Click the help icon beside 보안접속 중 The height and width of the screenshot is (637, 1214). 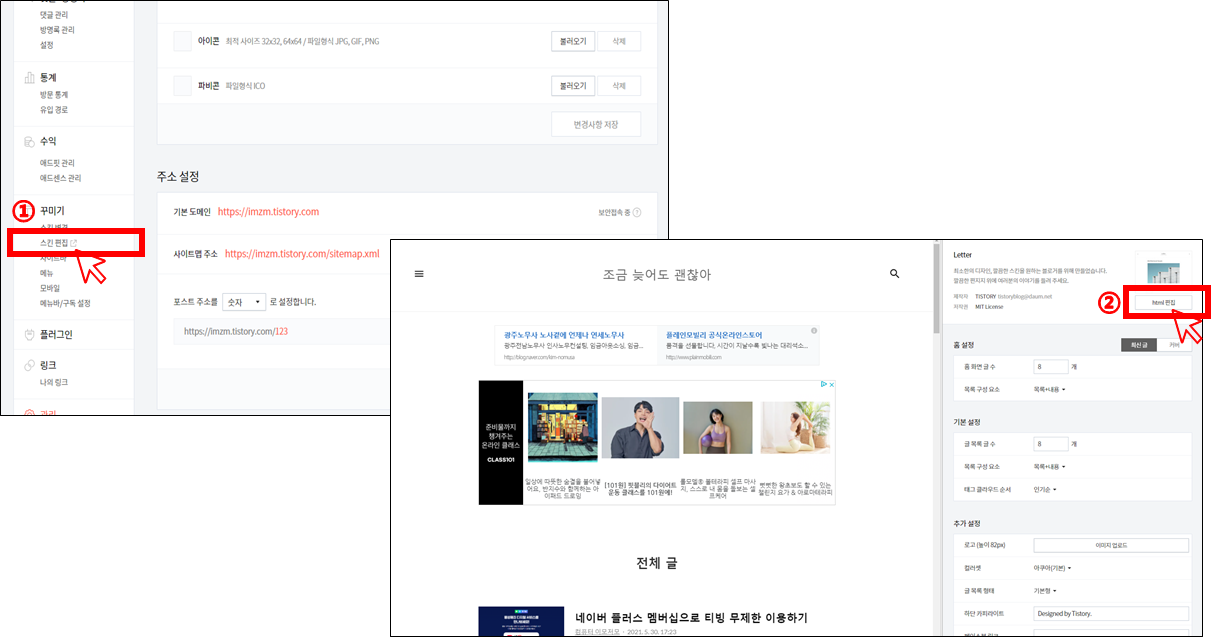pos(637,212)
